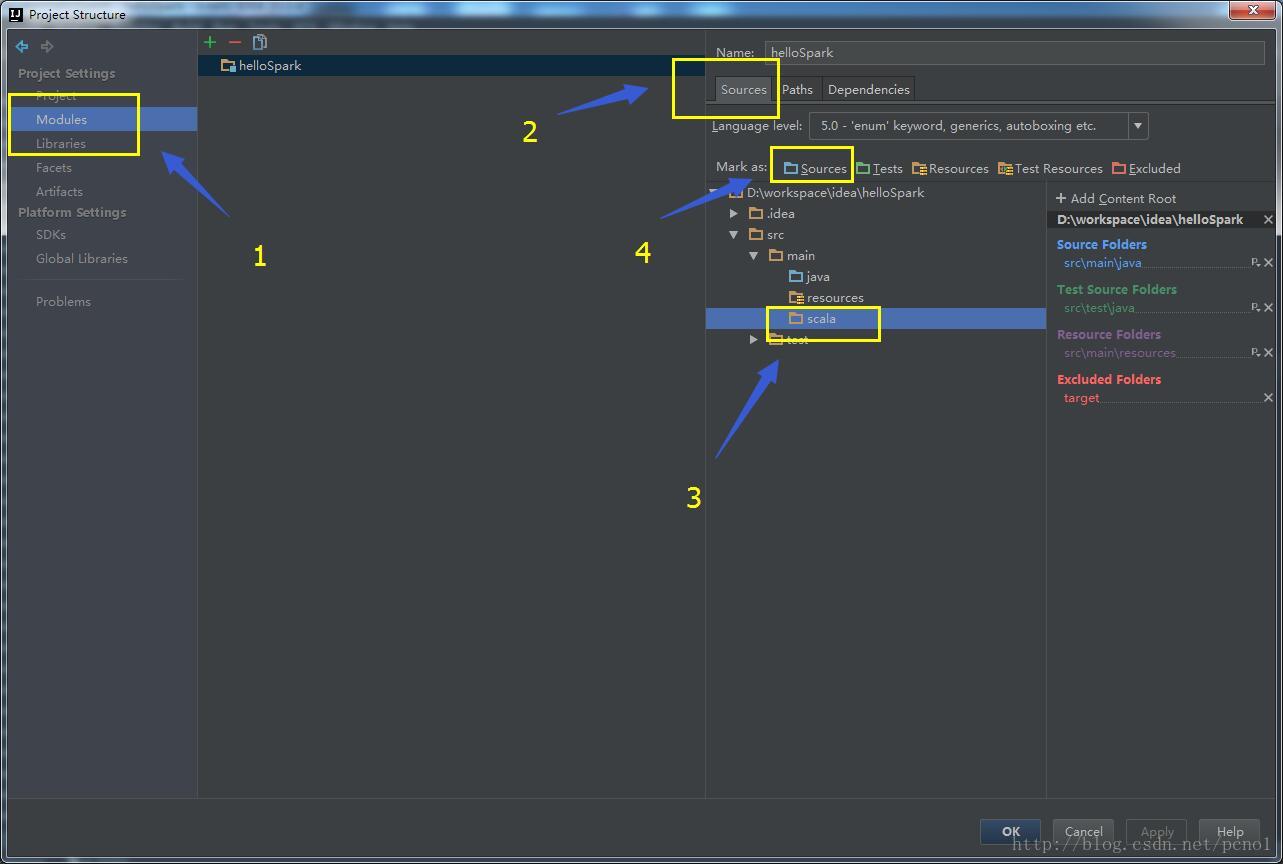Click src\test\java under Test Source Folders
The image size is (1283, 864).
tap(1099, 308)
